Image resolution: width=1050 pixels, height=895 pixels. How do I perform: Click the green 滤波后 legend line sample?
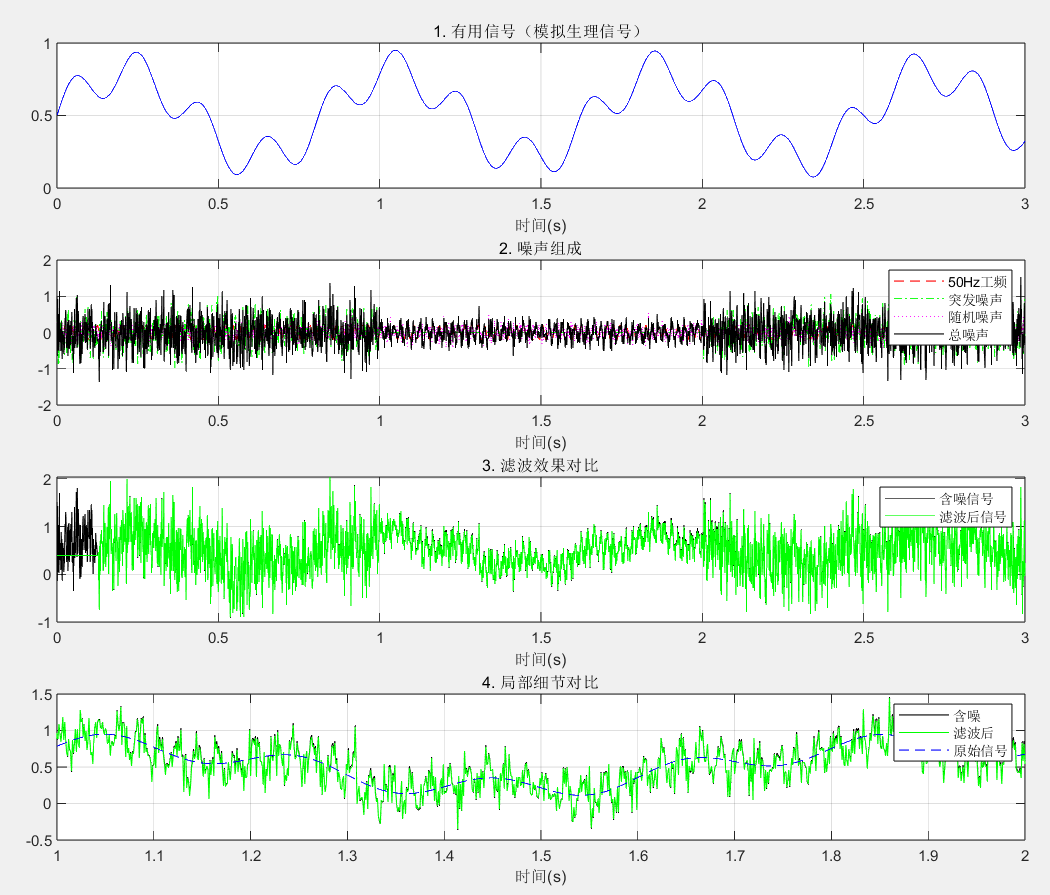coord(923,732)
